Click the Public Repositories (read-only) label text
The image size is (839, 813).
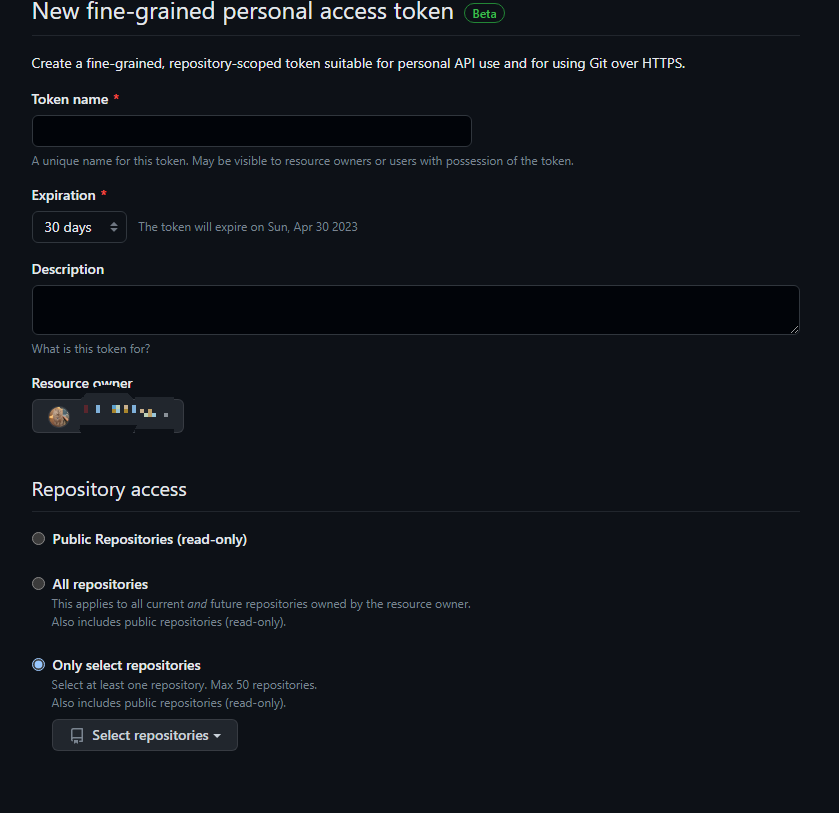[x=150, y=540]
